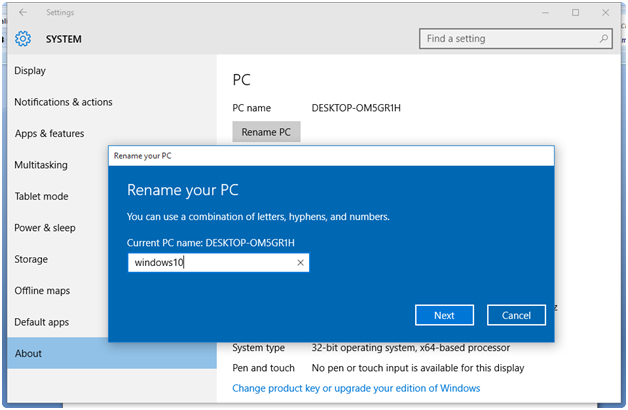Click the back arrow in Settings title bar
The image size is (628, 410).
click(x=23, y=13)
